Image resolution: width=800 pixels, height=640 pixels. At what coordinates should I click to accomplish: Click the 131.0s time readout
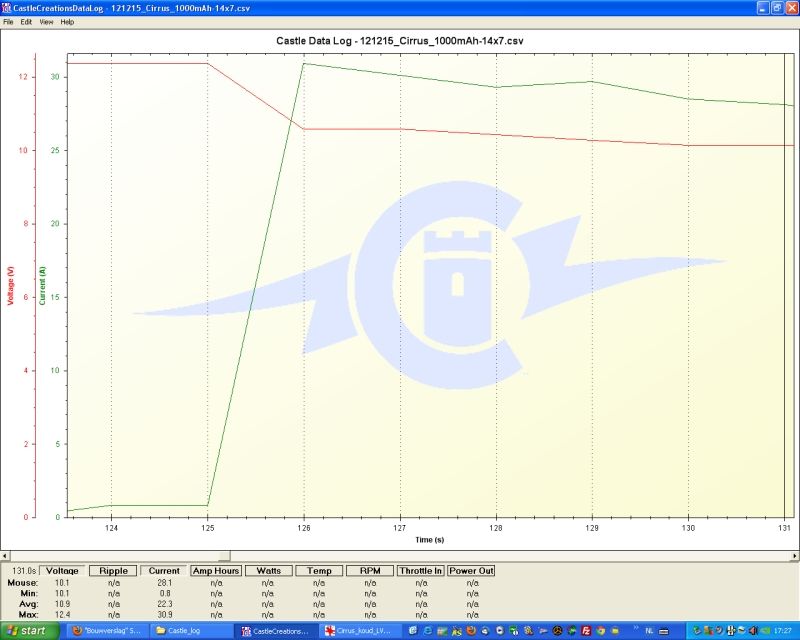coord(24,571)
